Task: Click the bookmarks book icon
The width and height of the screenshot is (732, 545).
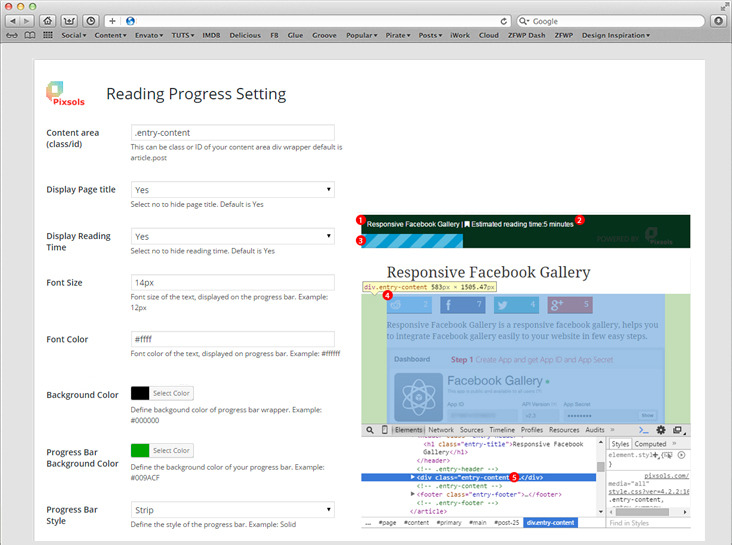Action: coord(29,35)
